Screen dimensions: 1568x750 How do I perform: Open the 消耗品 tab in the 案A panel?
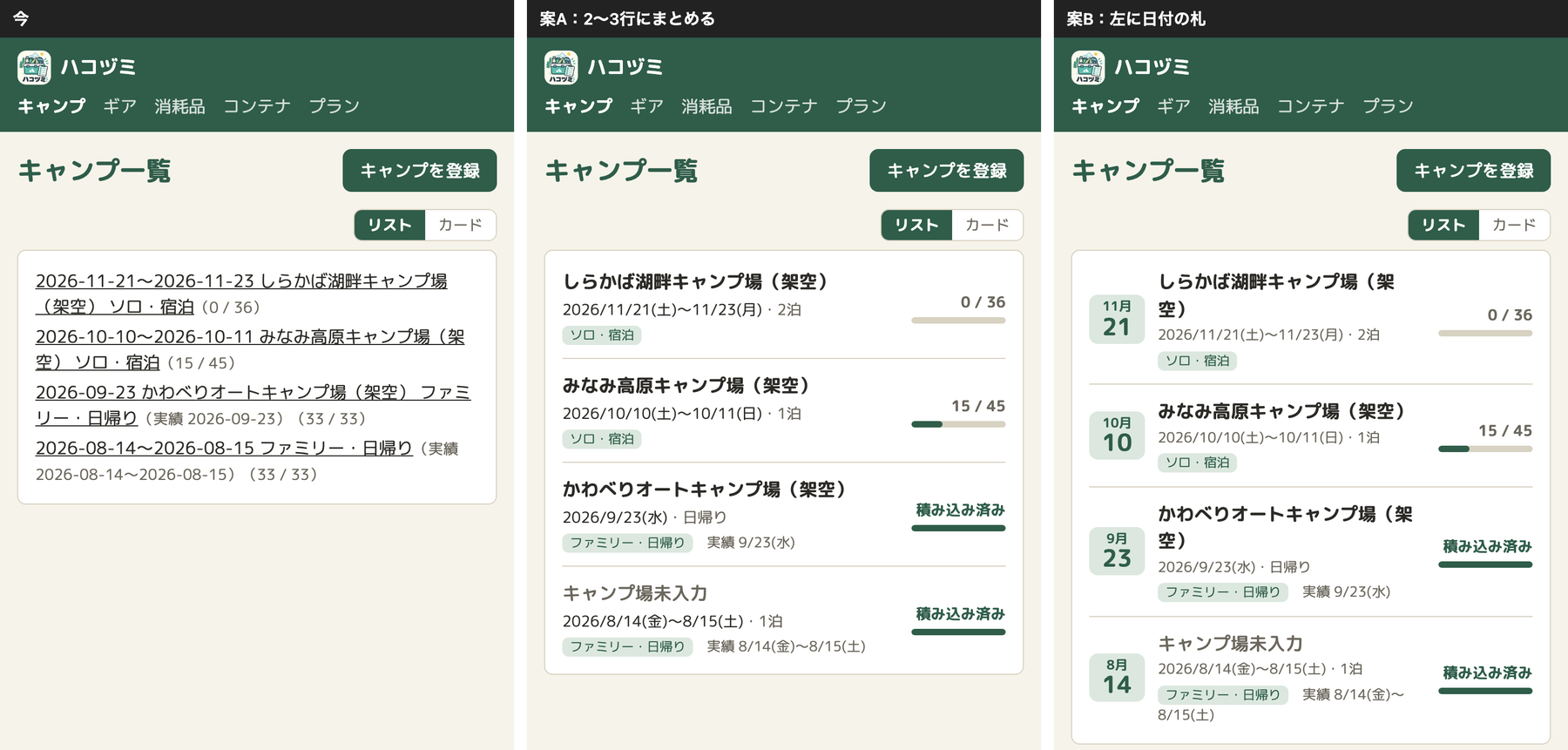[706, 106]
